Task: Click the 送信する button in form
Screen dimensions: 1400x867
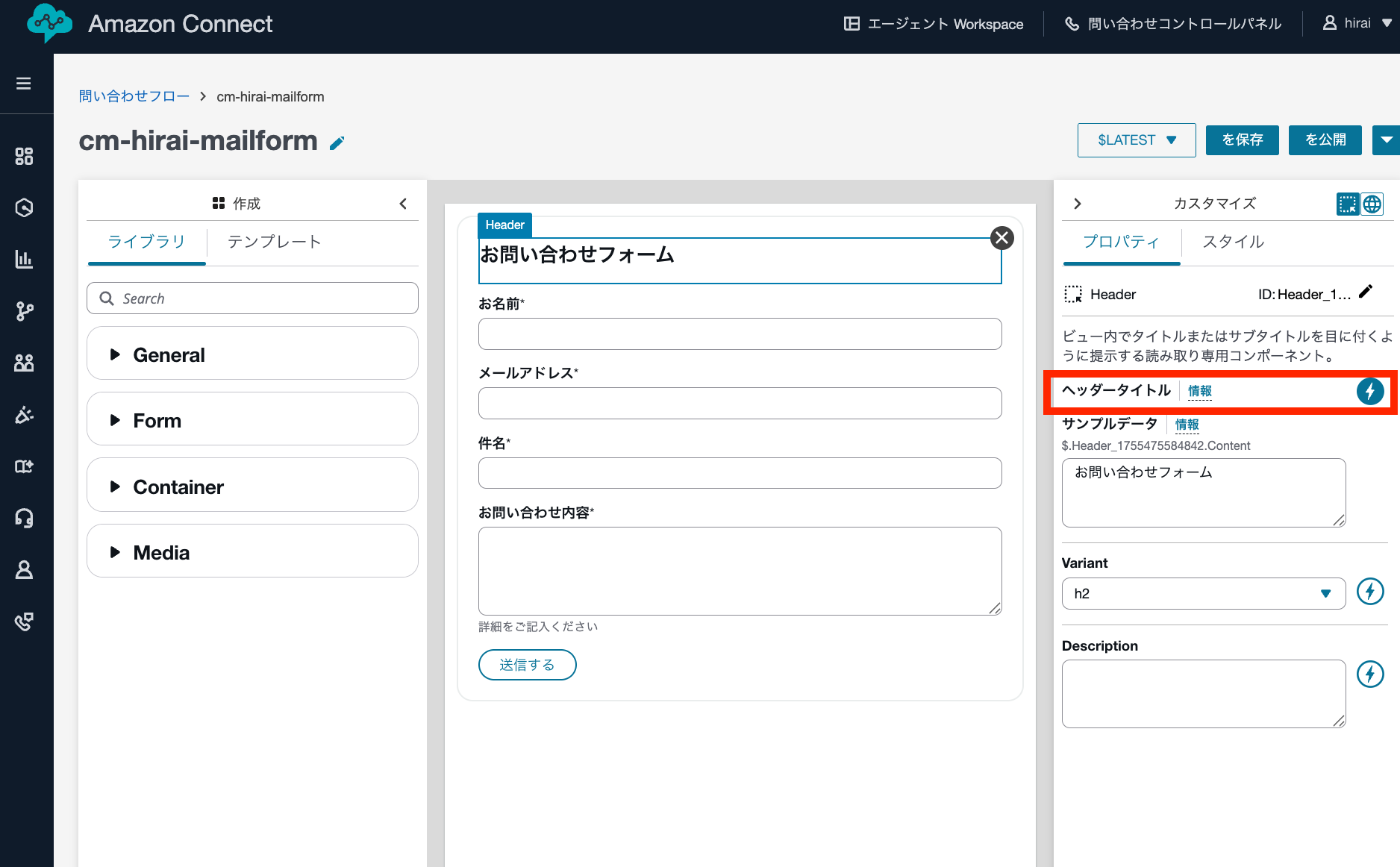Action: [x=527, y=665]
